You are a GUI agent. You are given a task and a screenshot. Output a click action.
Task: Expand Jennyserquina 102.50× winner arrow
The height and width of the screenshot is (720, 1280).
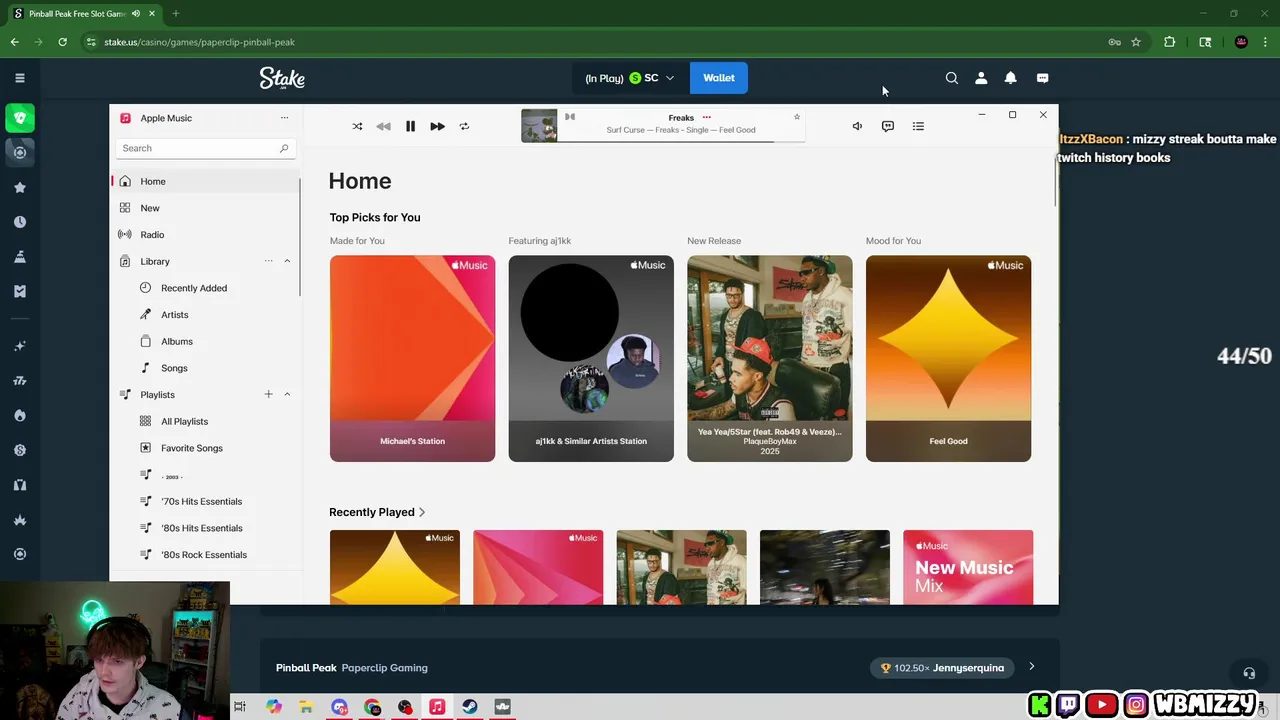1031,667
